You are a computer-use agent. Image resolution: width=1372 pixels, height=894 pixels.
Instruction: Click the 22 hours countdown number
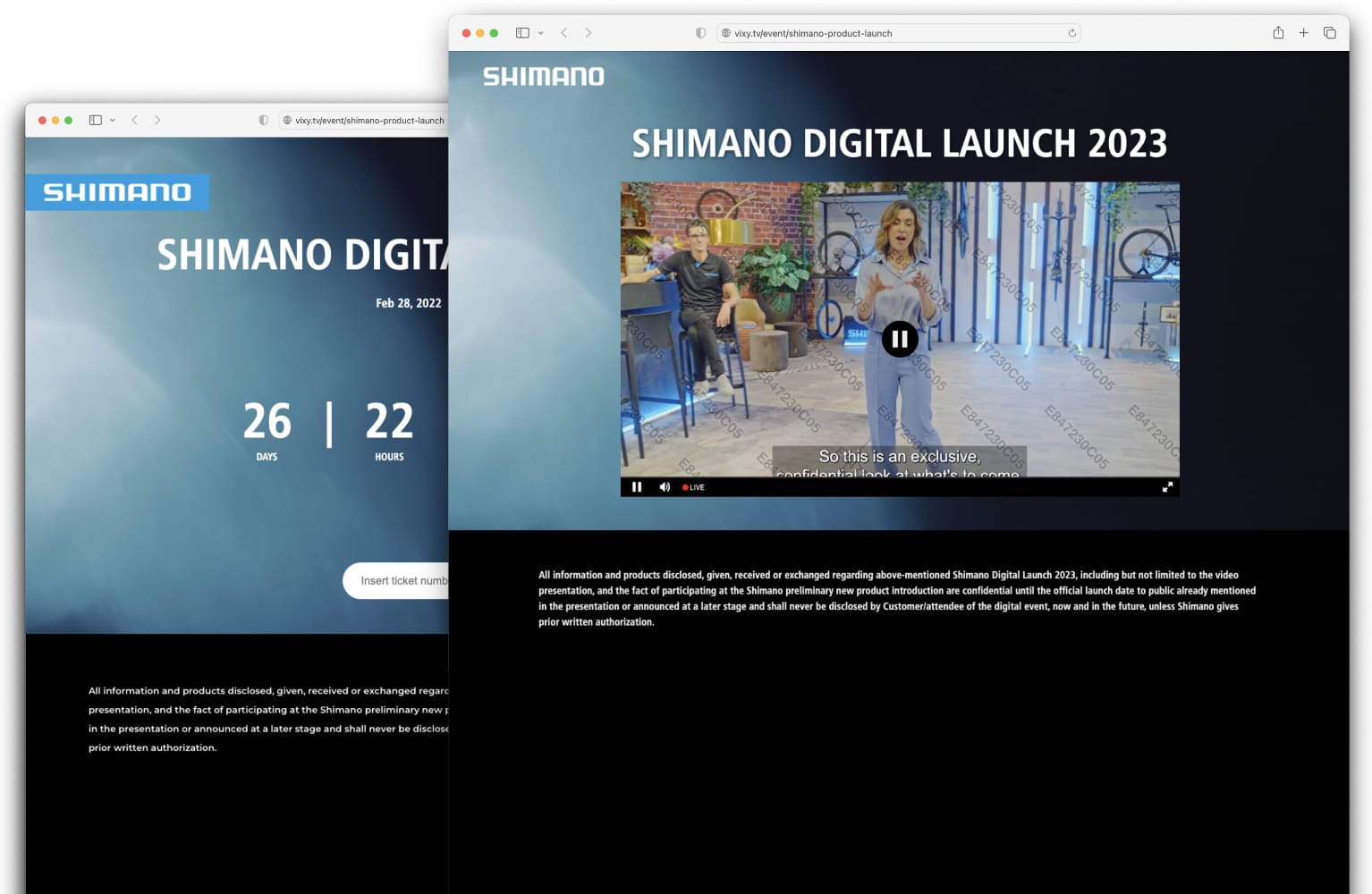coord(389,421)
